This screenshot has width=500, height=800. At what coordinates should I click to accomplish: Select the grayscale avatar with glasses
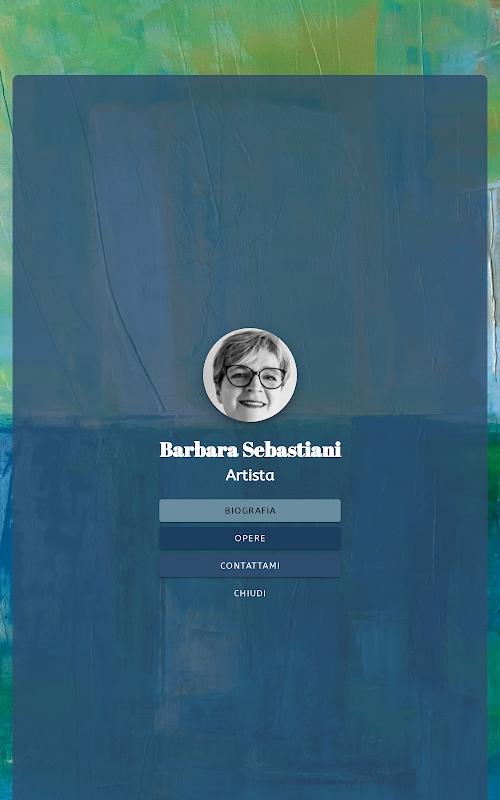pos(250,374)
